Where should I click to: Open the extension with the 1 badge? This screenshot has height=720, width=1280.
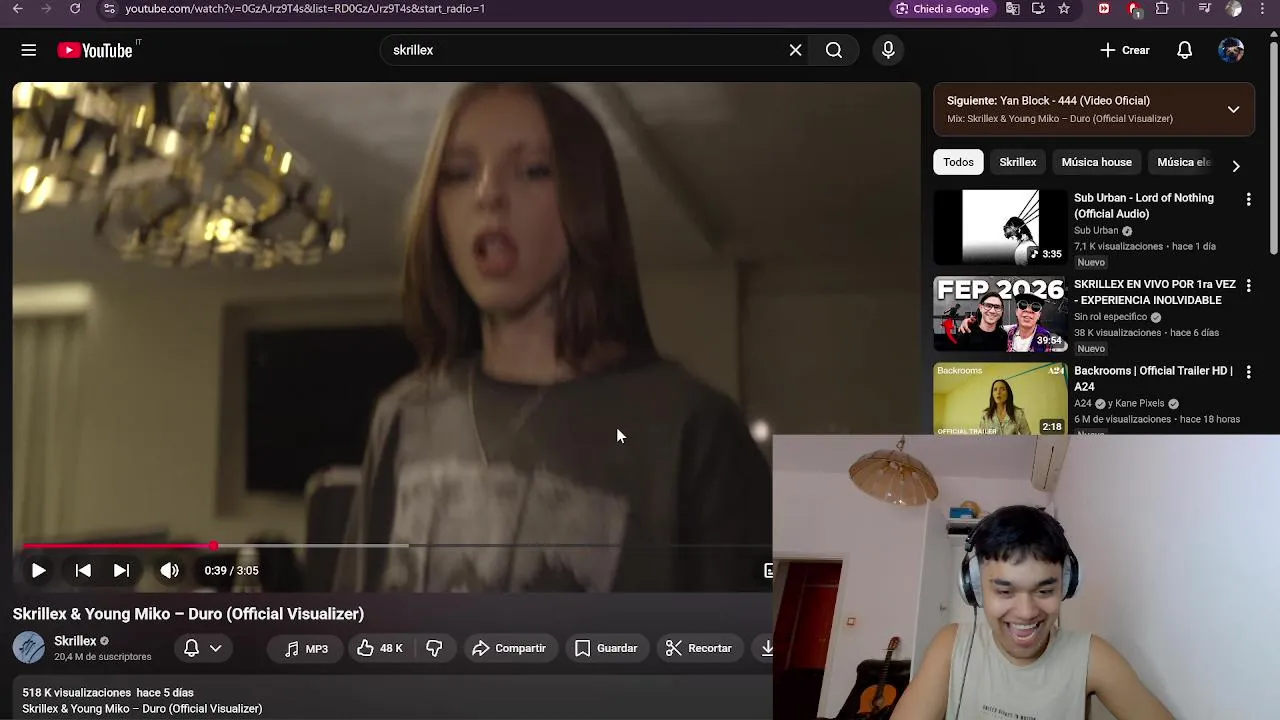[x=1134, y=9]
